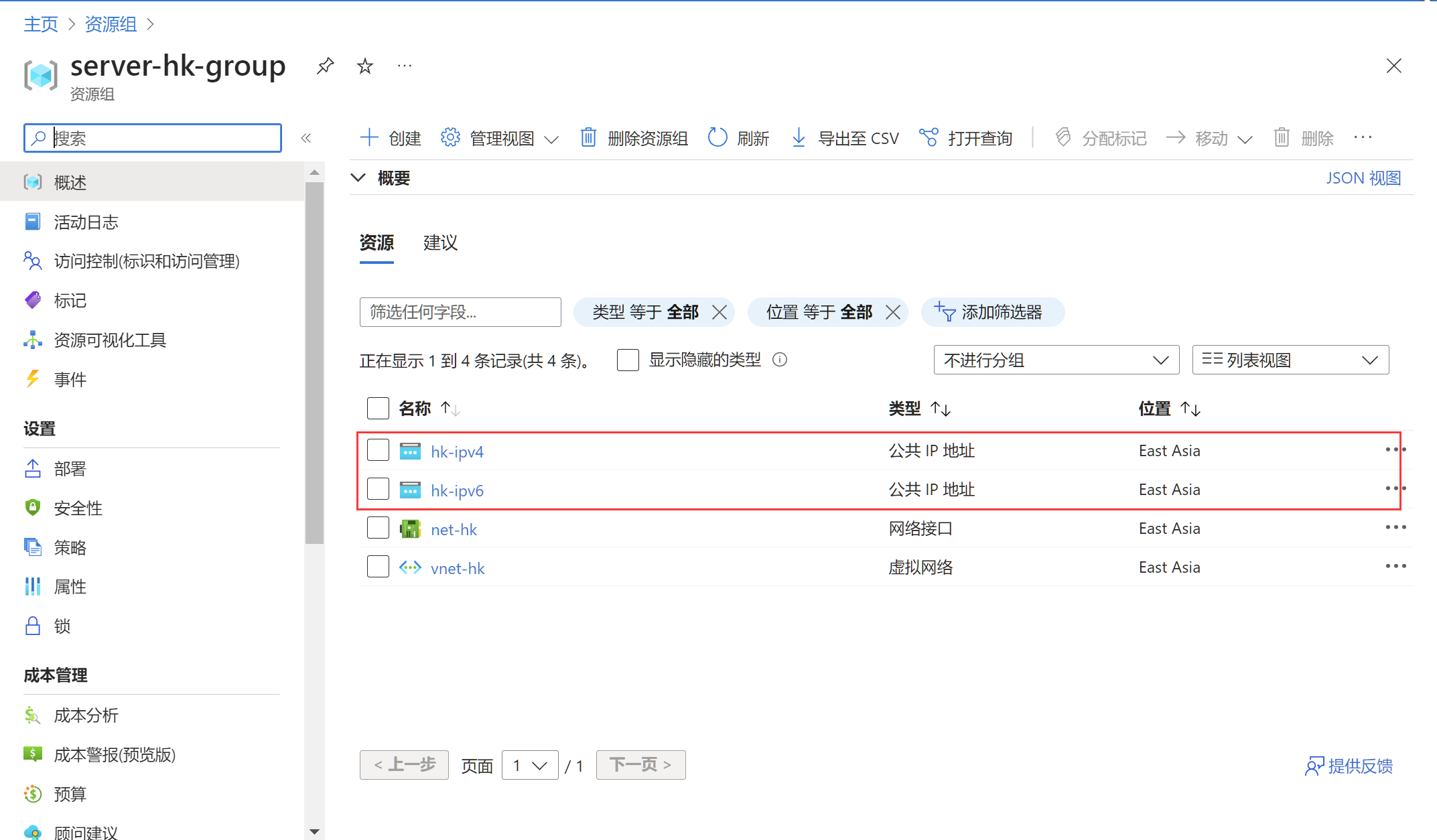Open the info icon beside 显示隐藏的类型
Image resolution: width=1437 pixels, height=840 pixels.
pyautogui.click(x=780, y=360)
